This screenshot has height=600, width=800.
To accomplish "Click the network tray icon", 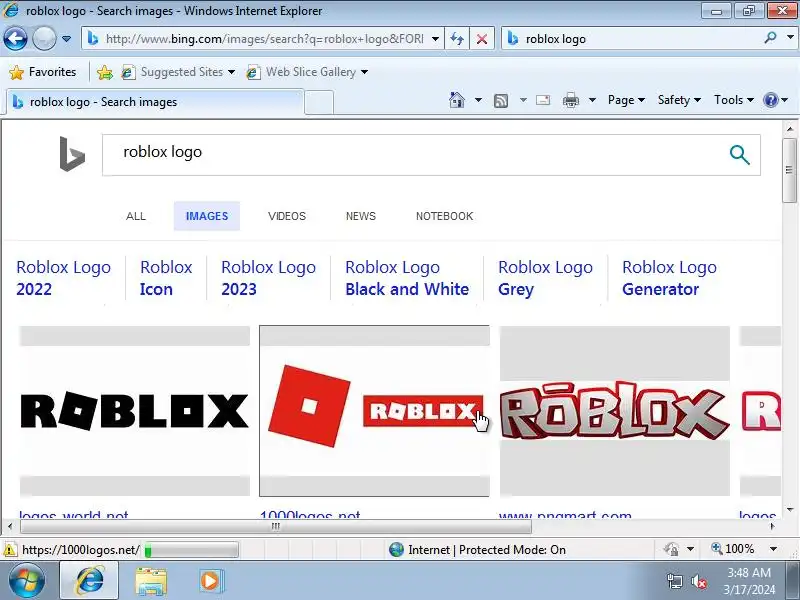I will [x=675, y=582].
